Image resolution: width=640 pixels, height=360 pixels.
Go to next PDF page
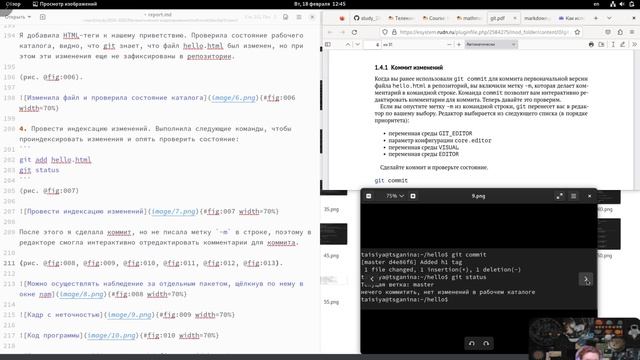[358, 44]
